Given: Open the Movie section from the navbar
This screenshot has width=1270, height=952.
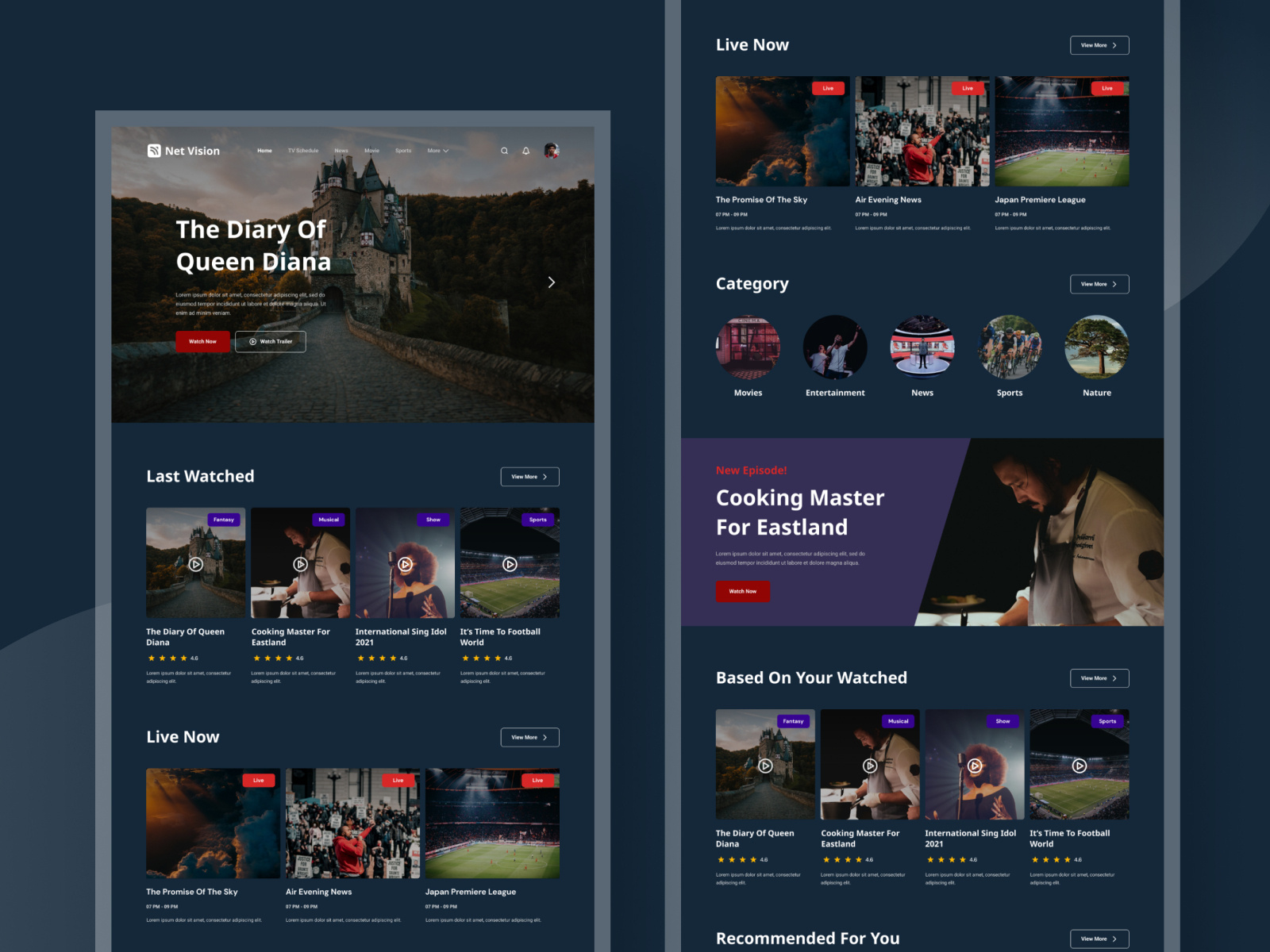Looking at the screenshot, I should pos(371,150).
